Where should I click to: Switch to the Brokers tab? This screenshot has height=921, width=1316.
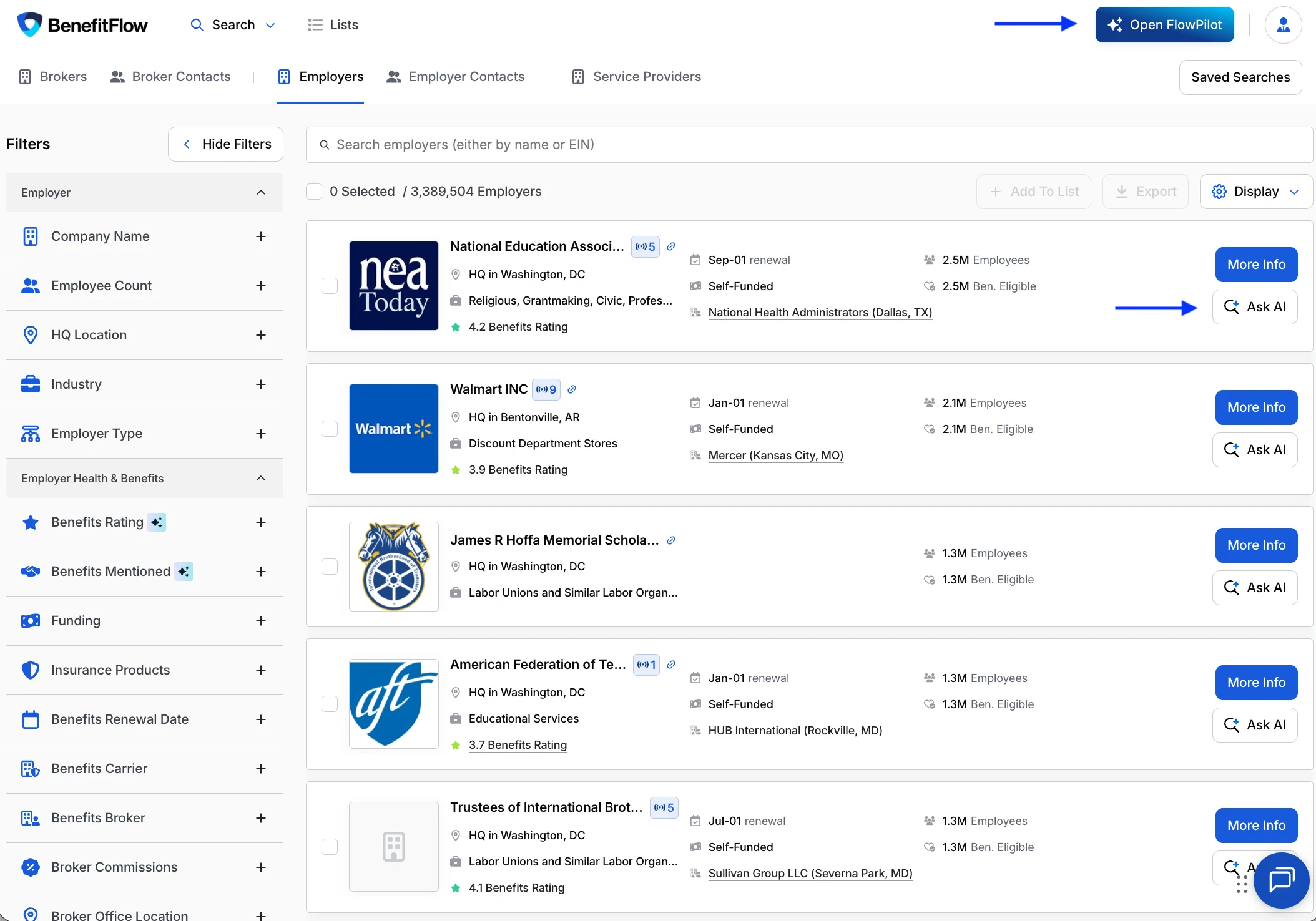click(53, 77)
